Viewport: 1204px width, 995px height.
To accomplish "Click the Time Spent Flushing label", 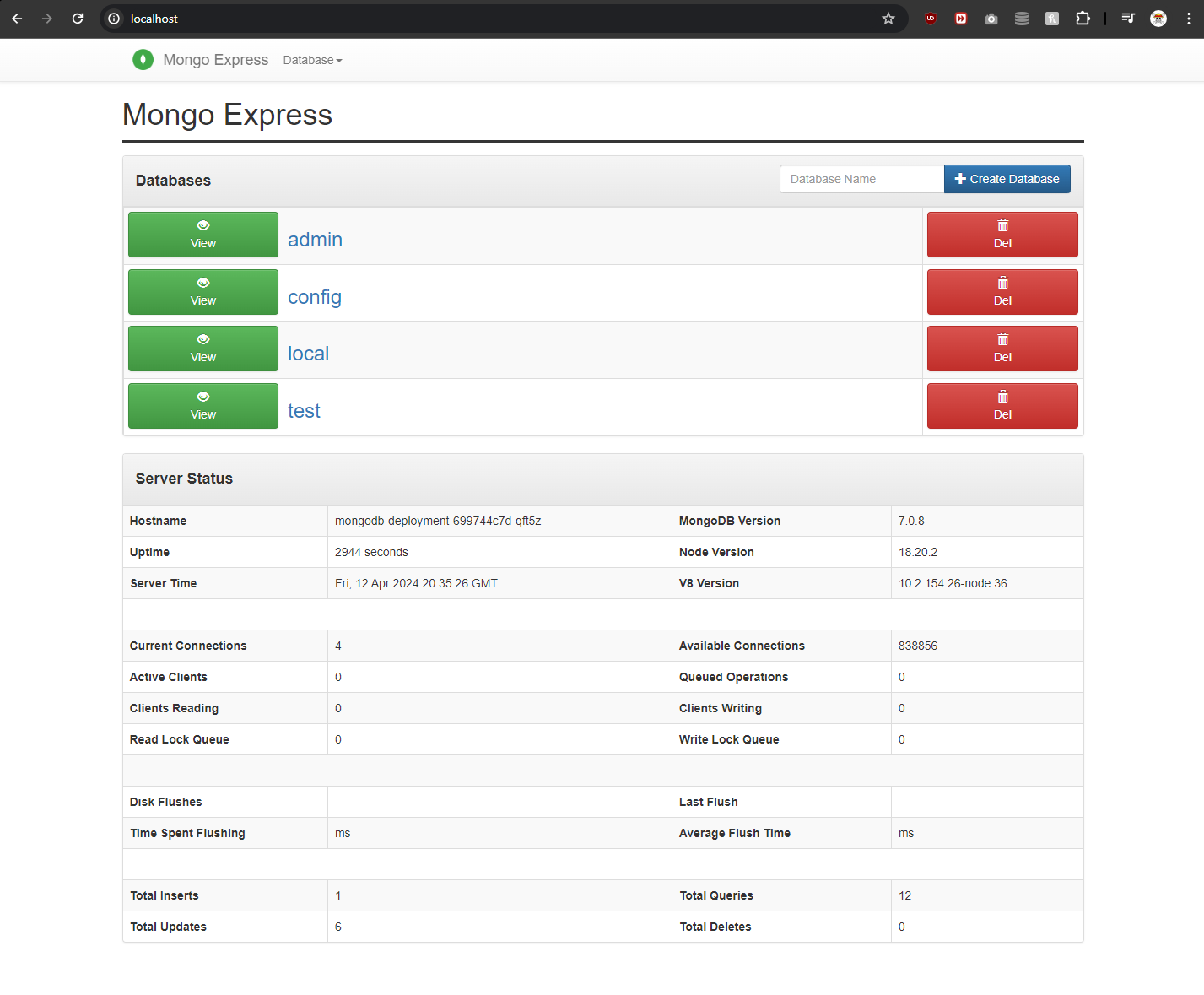I will tap(187, 833).
